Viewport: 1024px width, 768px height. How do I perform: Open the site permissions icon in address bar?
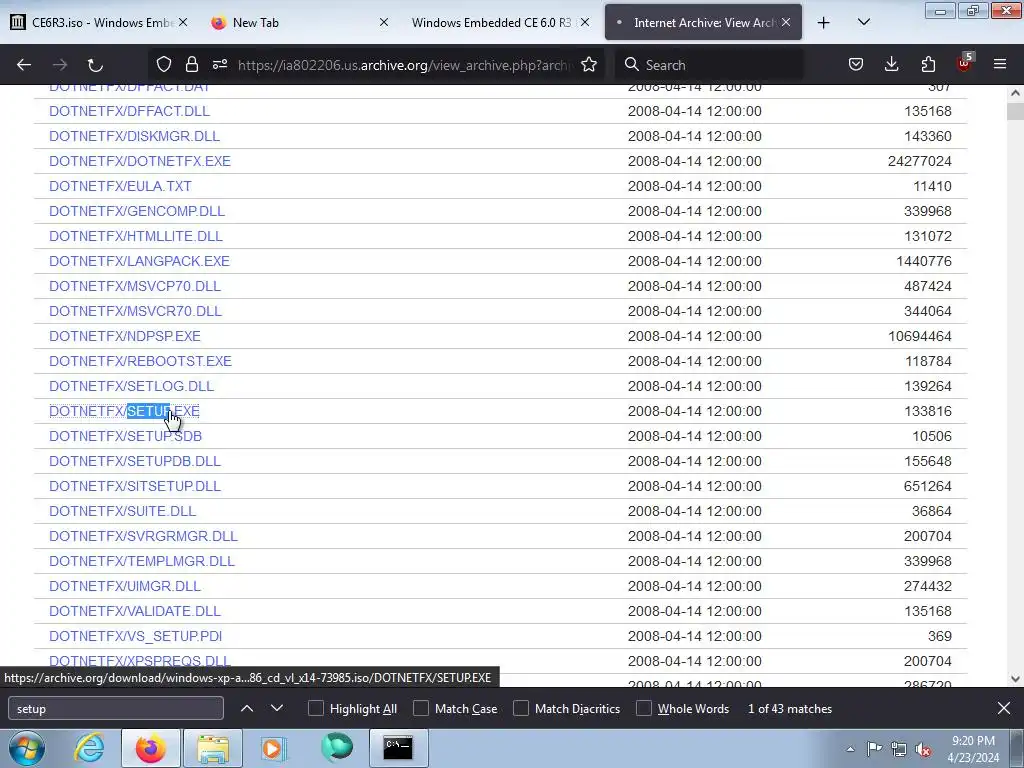coord(220,64)
